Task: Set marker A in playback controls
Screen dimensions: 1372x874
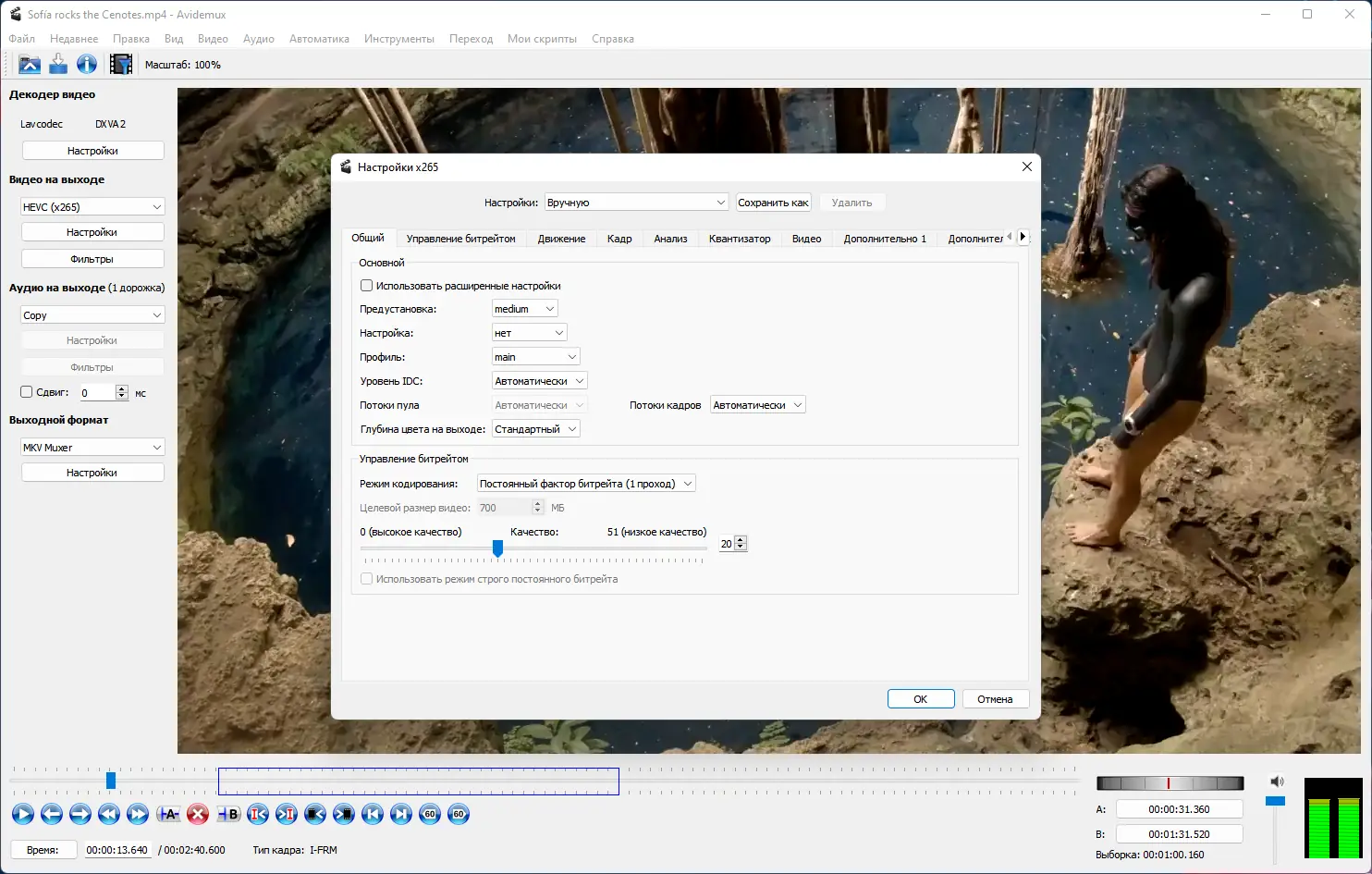Action: [168, 814]
